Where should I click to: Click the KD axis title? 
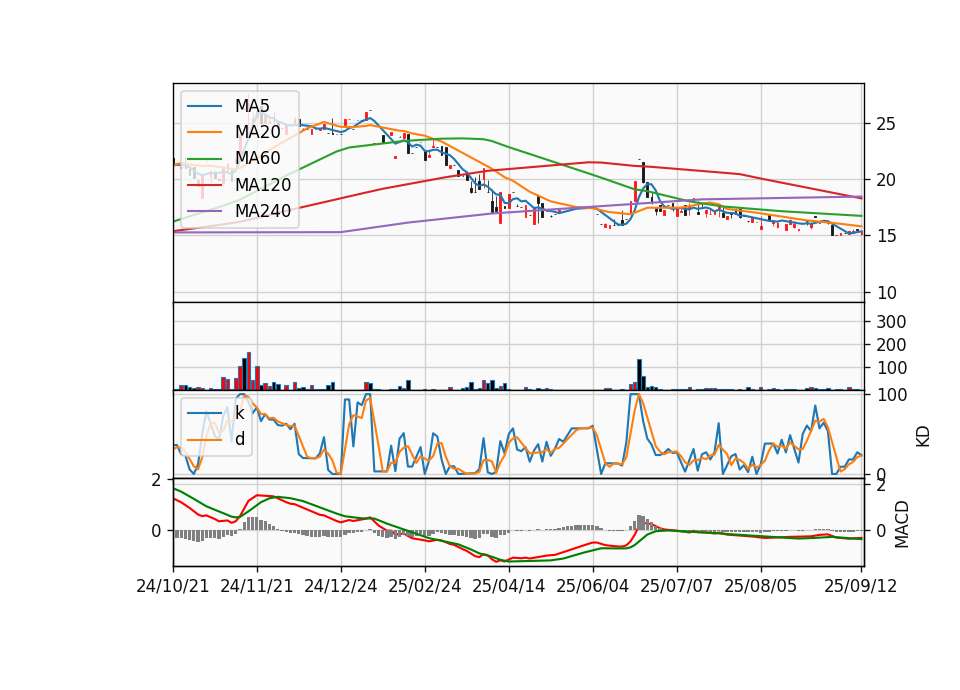pos(923,437)
